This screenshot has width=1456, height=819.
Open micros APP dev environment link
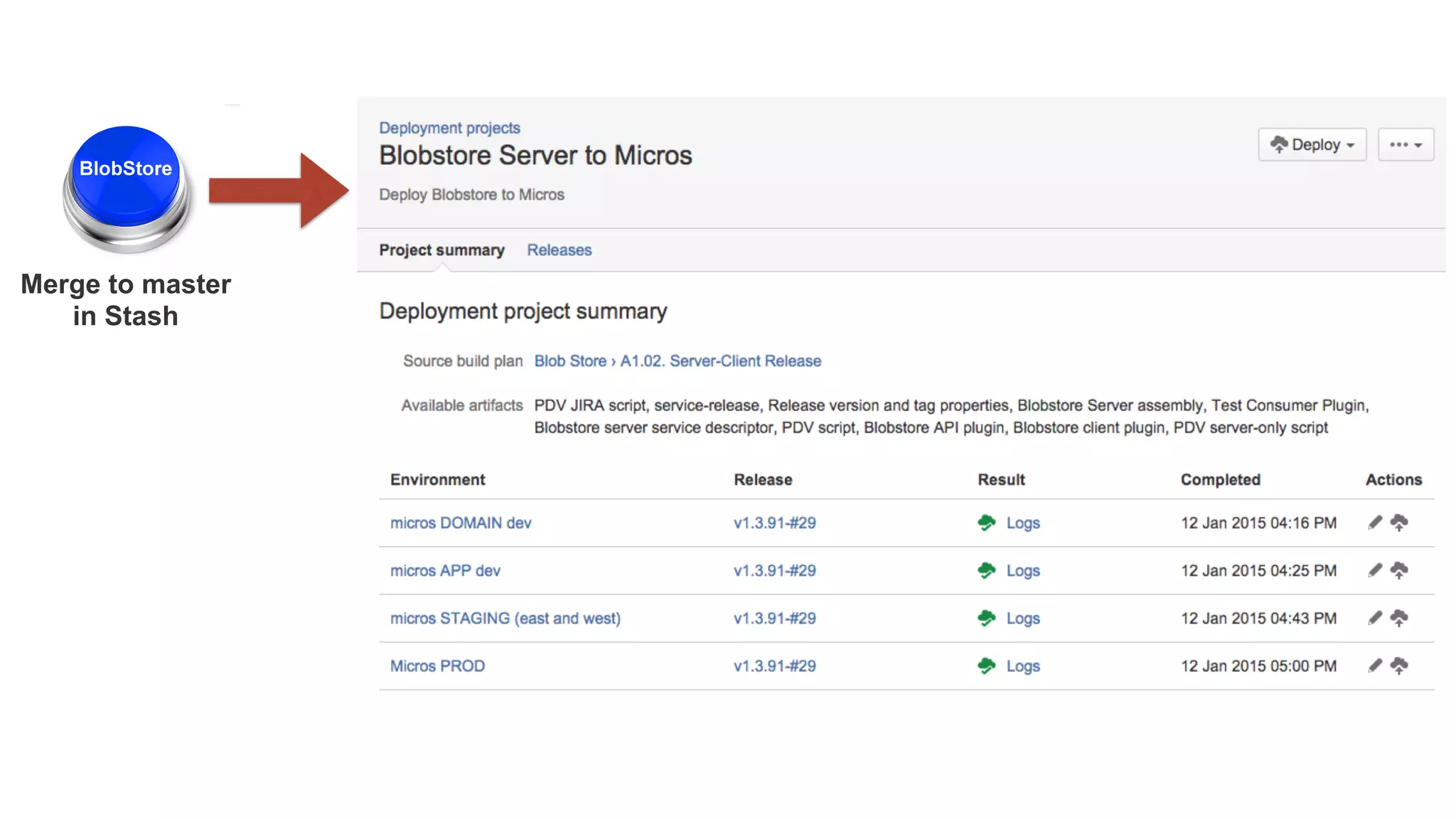pyautogui.click(x=445, y=571)
